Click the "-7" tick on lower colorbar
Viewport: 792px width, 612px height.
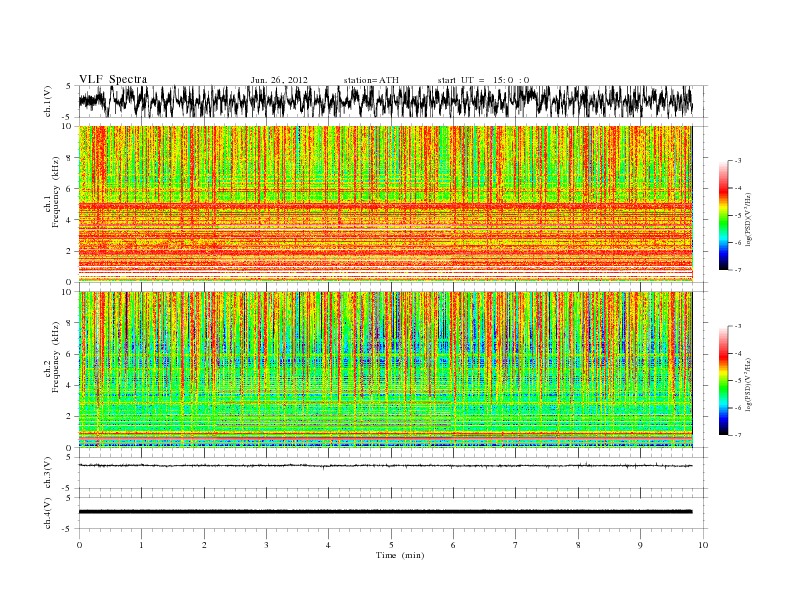click(x=737, y=435)
